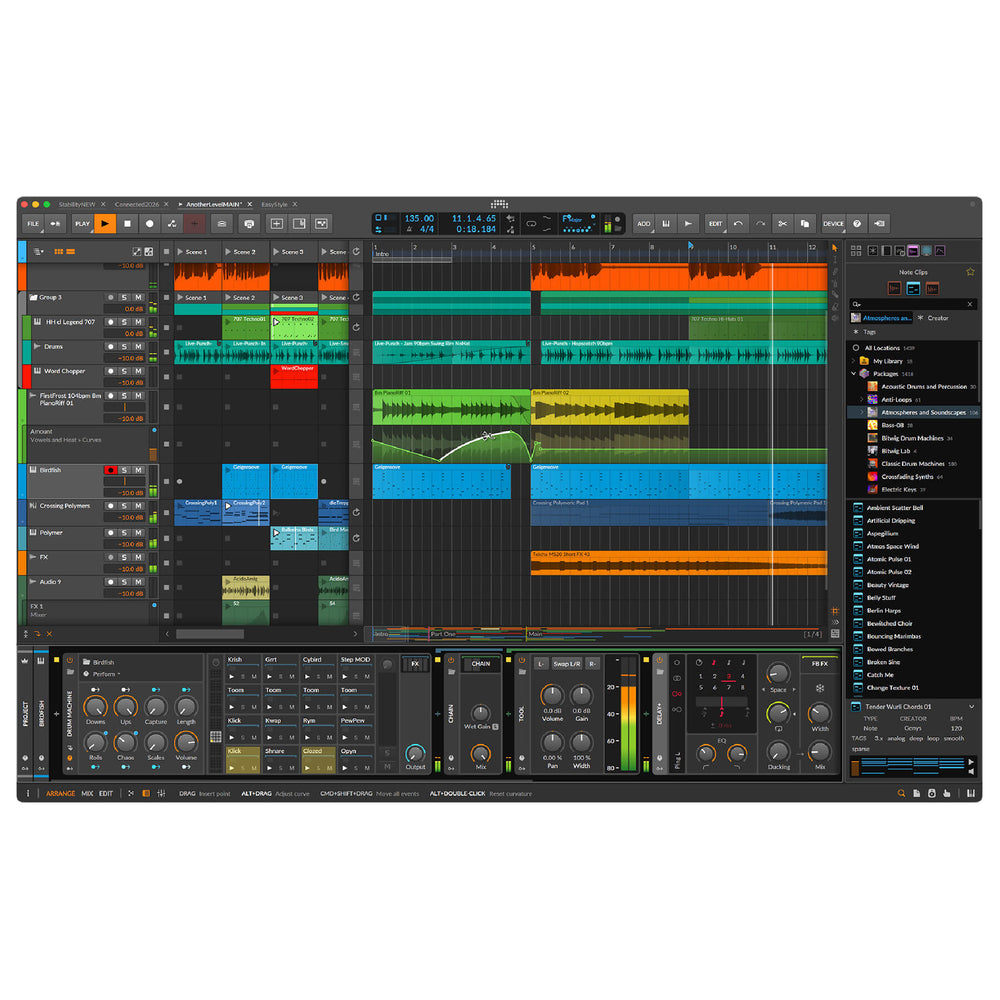Mute the Drums track
Viewport: 1000px width, 1000px height.
(138, 347)
